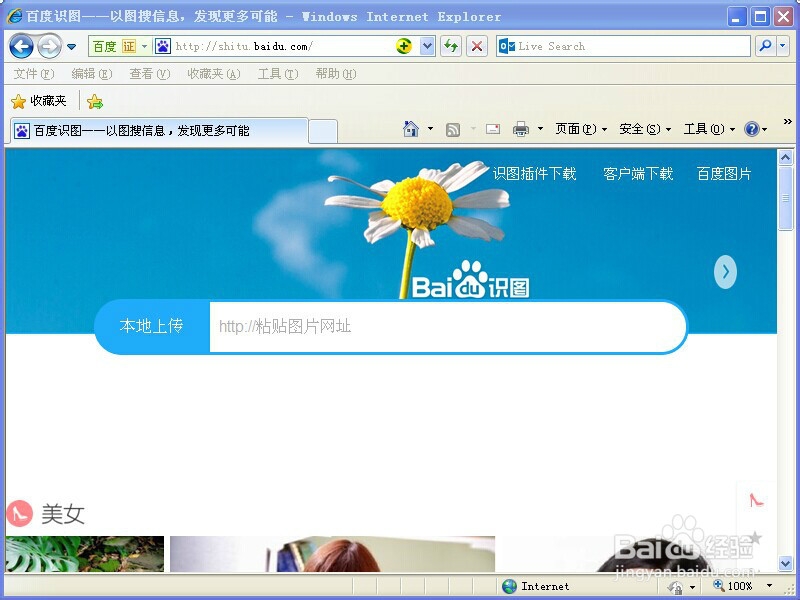The image size is (800, 600).
Task: Click the Refresh page button
Action: click(x=451, y=46)
